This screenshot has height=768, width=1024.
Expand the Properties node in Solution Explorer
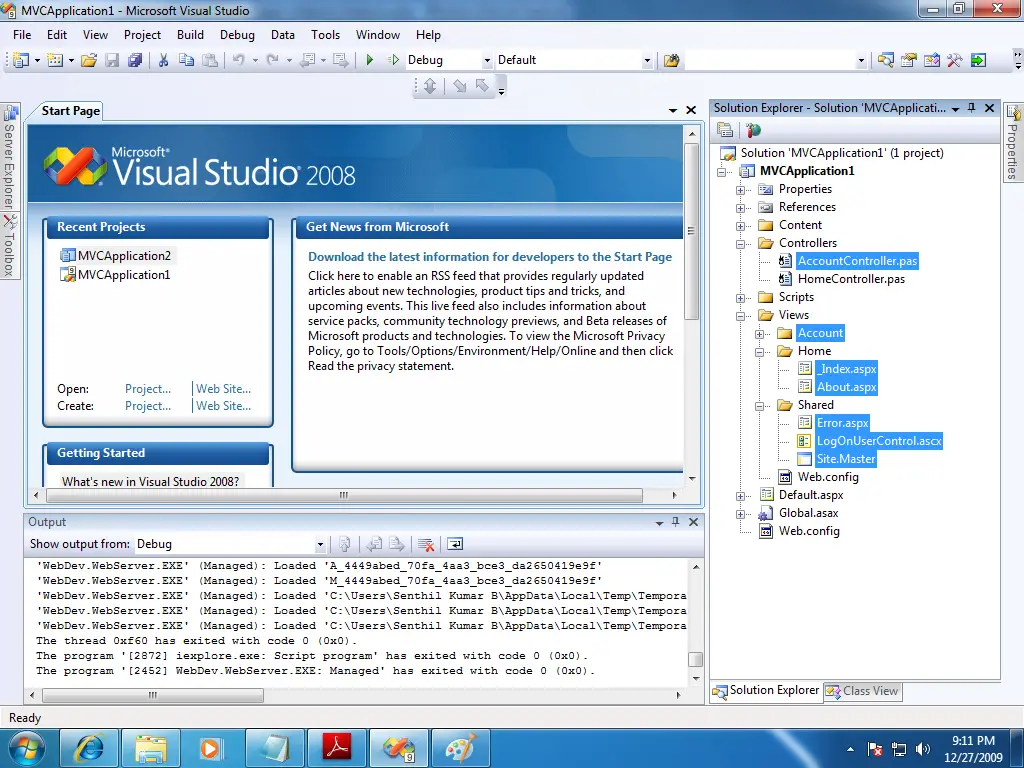click(741, 189)
